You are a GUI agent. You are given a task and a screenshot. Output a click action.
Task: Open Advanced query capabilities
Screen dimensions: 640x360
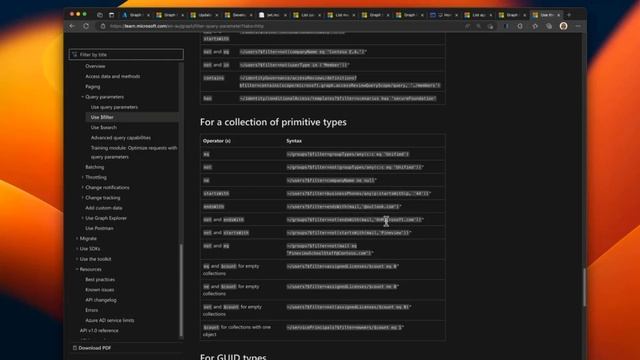[x=121, y=138]
